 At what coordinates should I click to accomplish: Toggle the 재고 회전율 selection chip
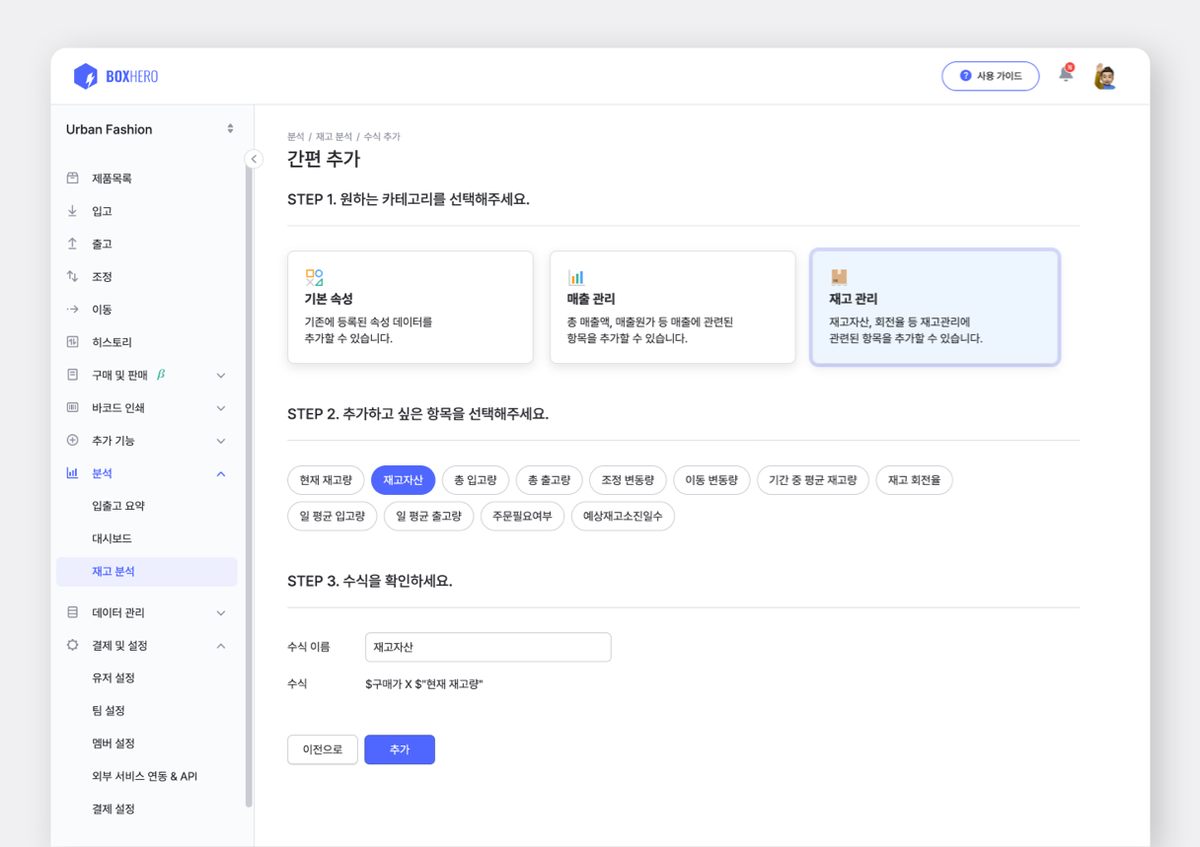[914, 480]
